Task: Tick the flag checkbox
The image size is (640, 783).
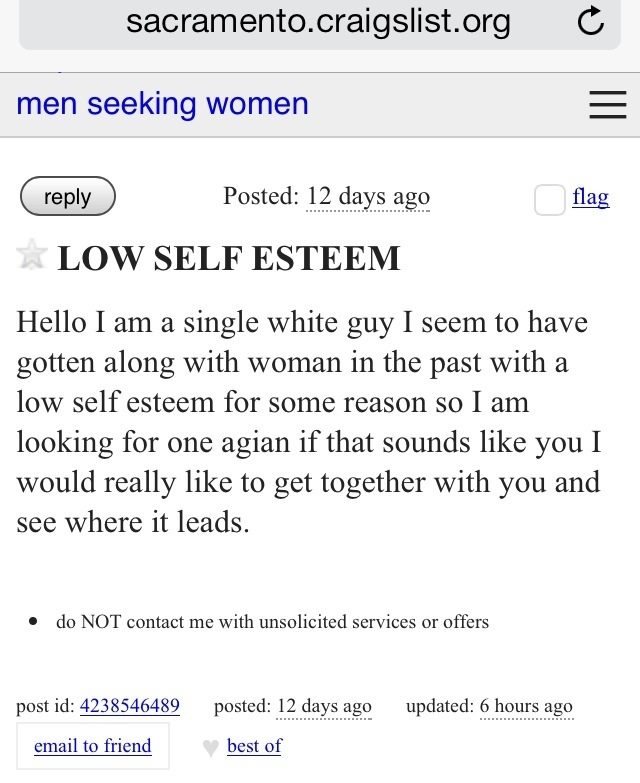Action: pyautogui.click(x=549, y=199)
